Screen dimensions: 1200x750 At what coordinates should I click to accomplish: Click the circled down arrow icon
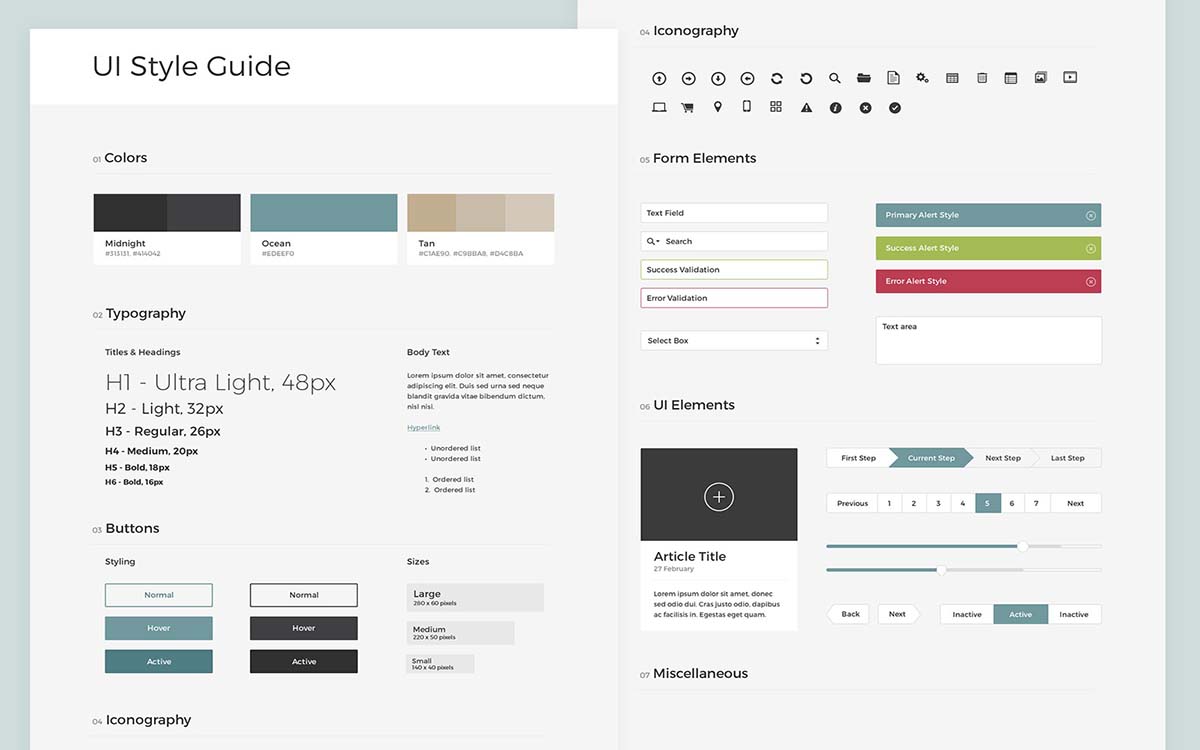[x=718, y=78]
